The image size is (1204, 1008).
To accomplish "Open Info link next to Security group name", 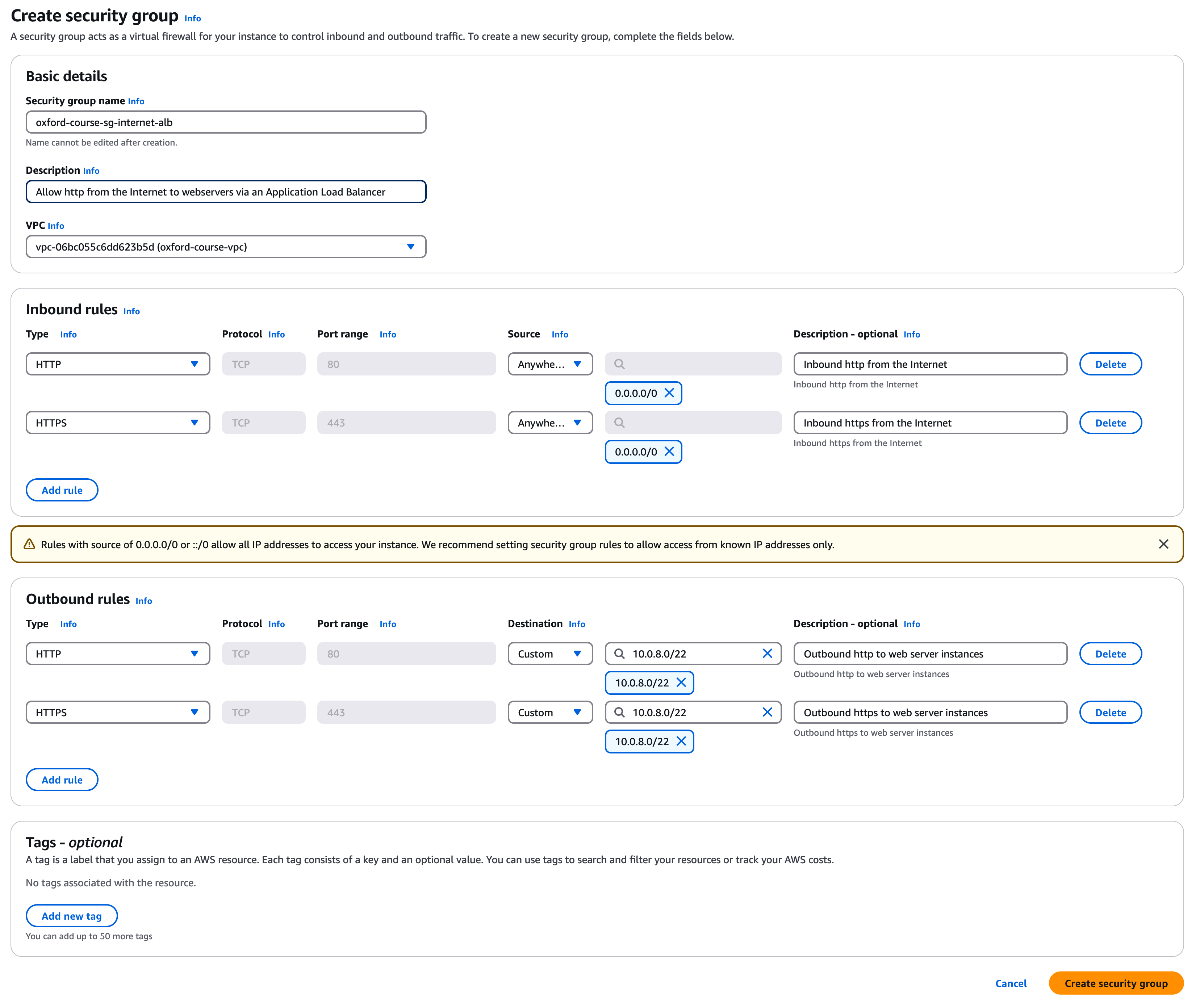I will click(136, 101).
